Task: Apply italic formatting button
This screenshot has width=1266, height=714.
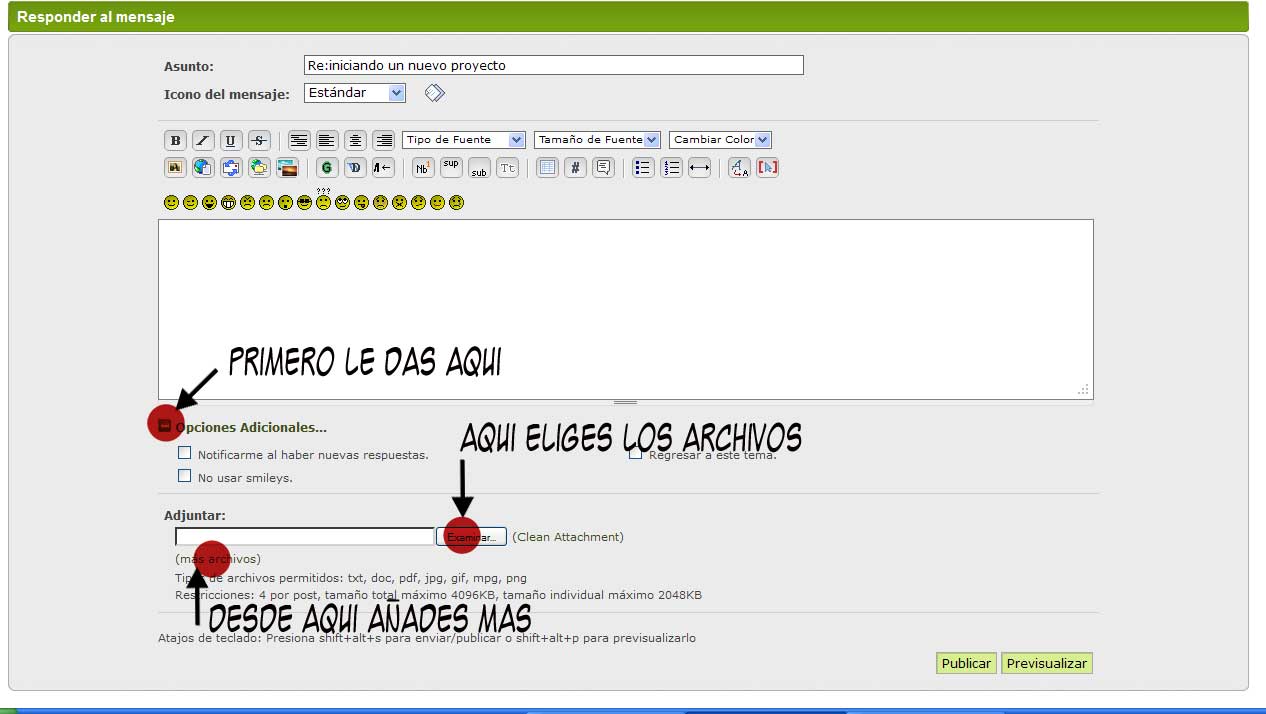Action: pos(203,141)
